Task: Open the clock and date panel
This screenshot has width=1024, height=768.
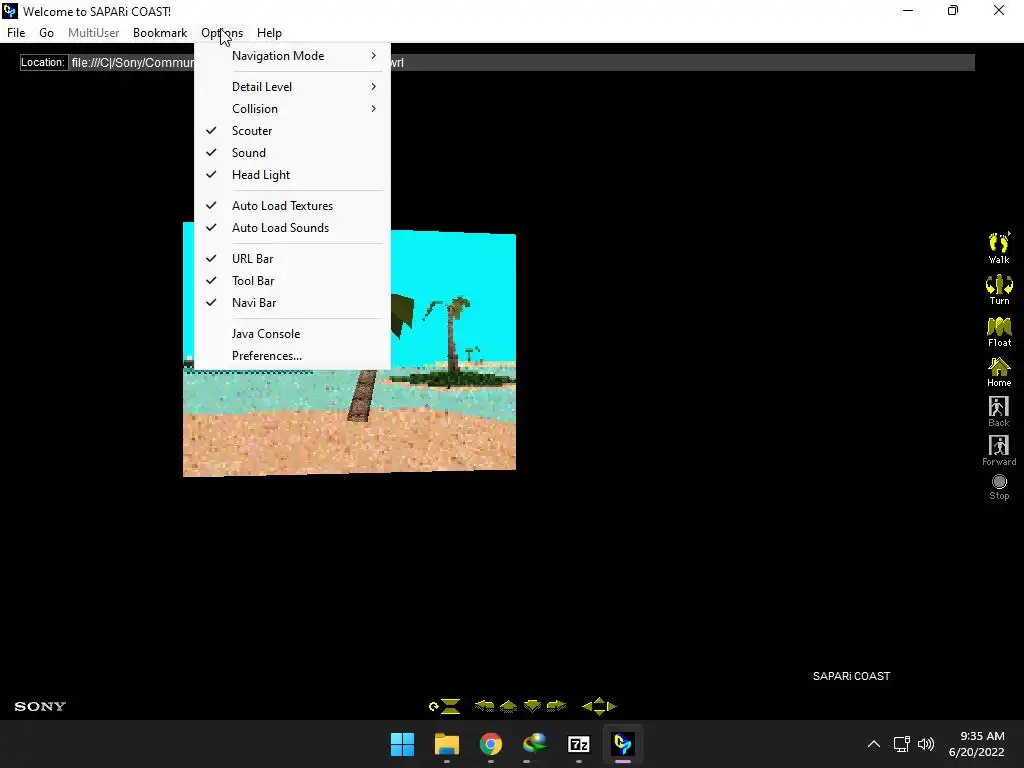Action: 976,744
